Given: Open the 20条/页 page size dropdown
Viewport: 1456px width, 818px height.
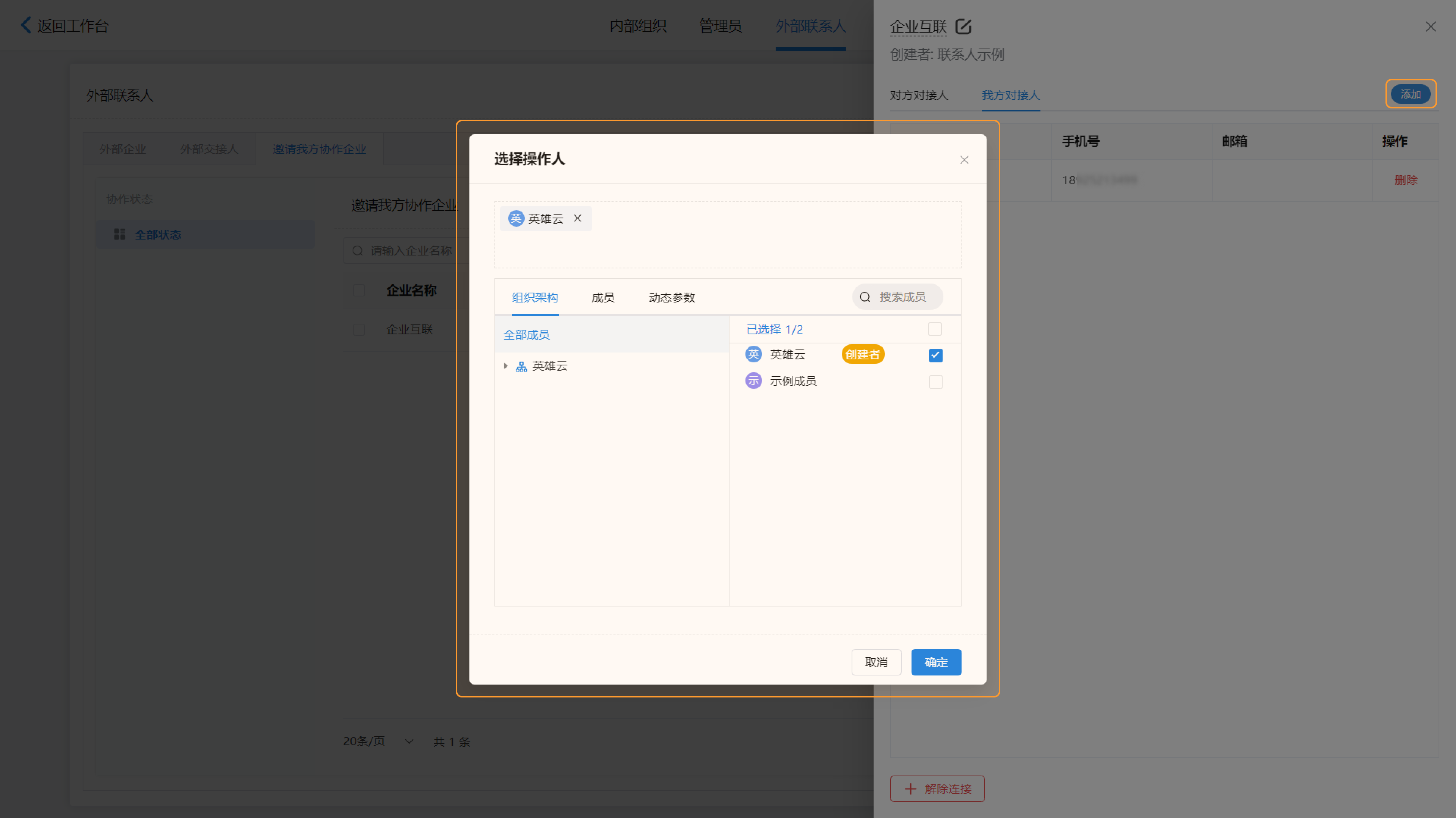Looking at the screenshot, I should coord(379,741).
